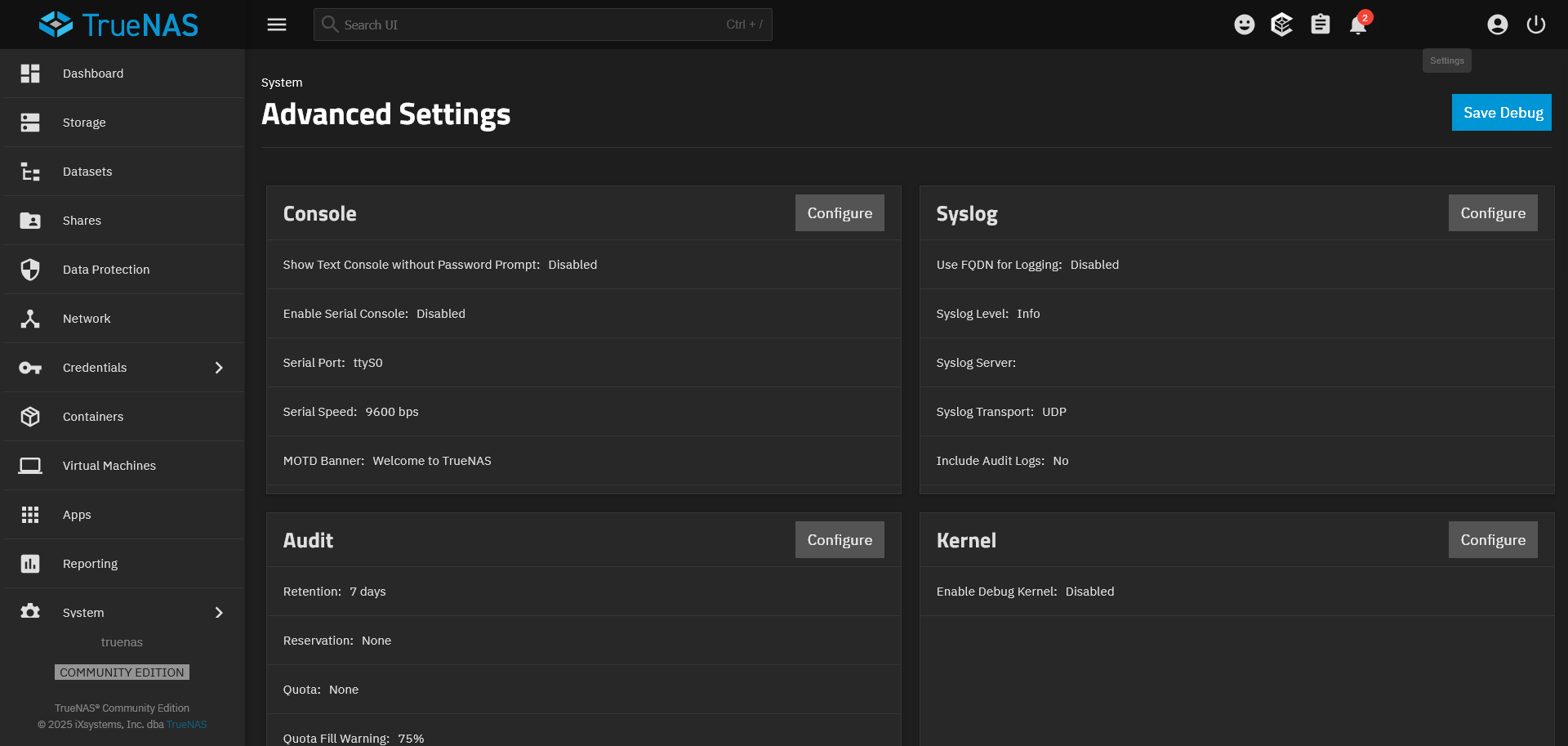Click the System gear icon
The width and height of the screenshot is (1568, 746).
pyautogui.click(x=30, y=611)
